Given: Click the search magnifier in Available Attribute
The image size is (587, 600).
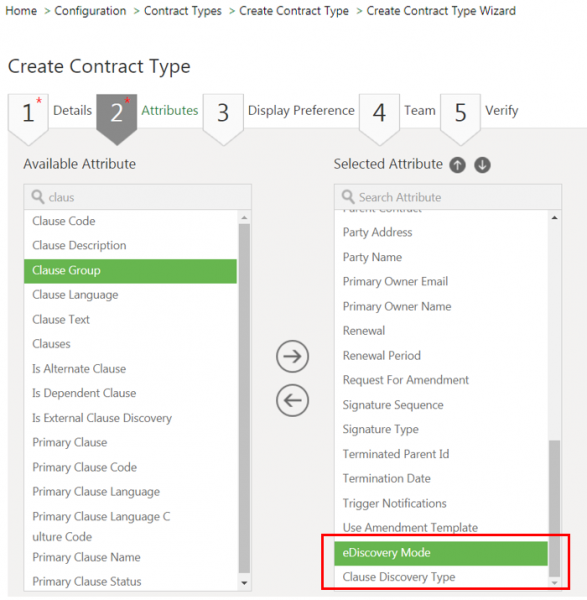Looking at the screenshot, I should click(x=38, y=197).
